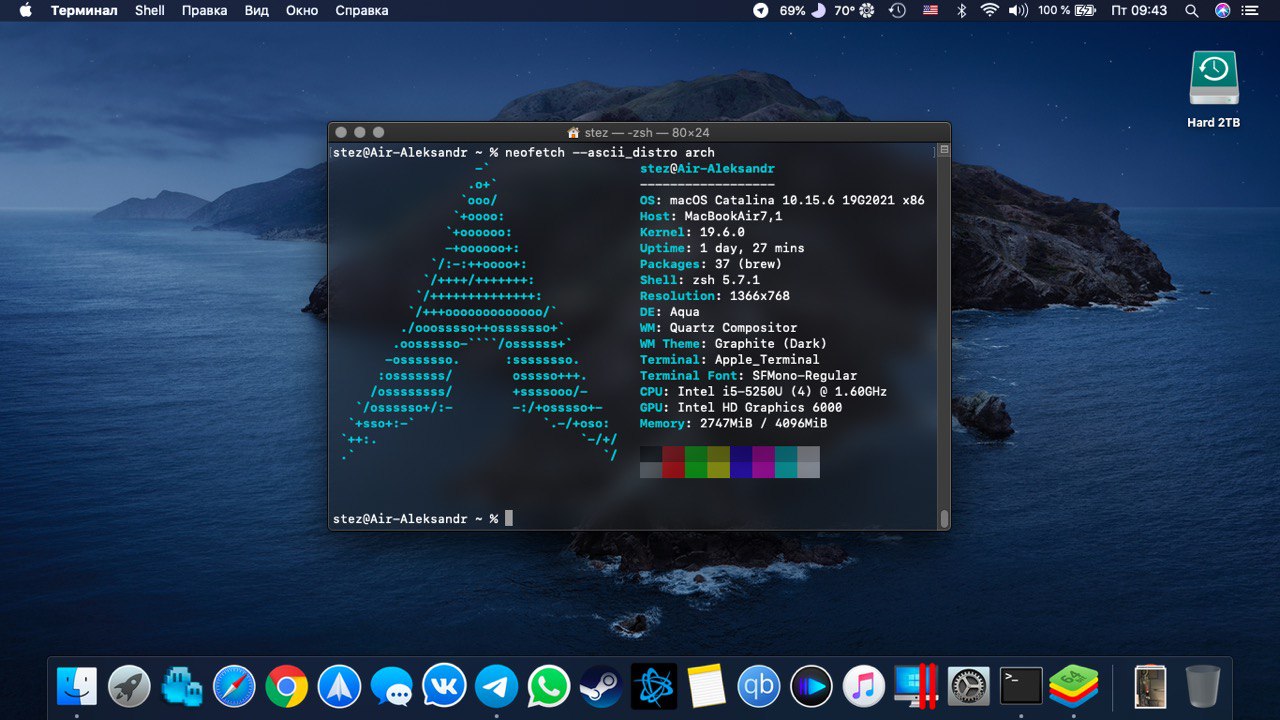Open the Вид menu

click(257, 10)
